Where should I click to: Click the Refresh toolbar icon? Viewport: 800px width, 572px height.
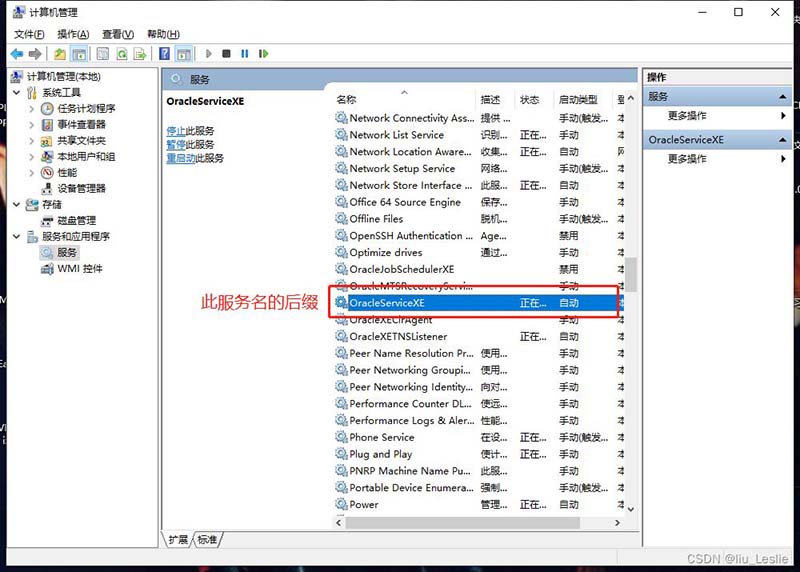(x=122, y=54)
